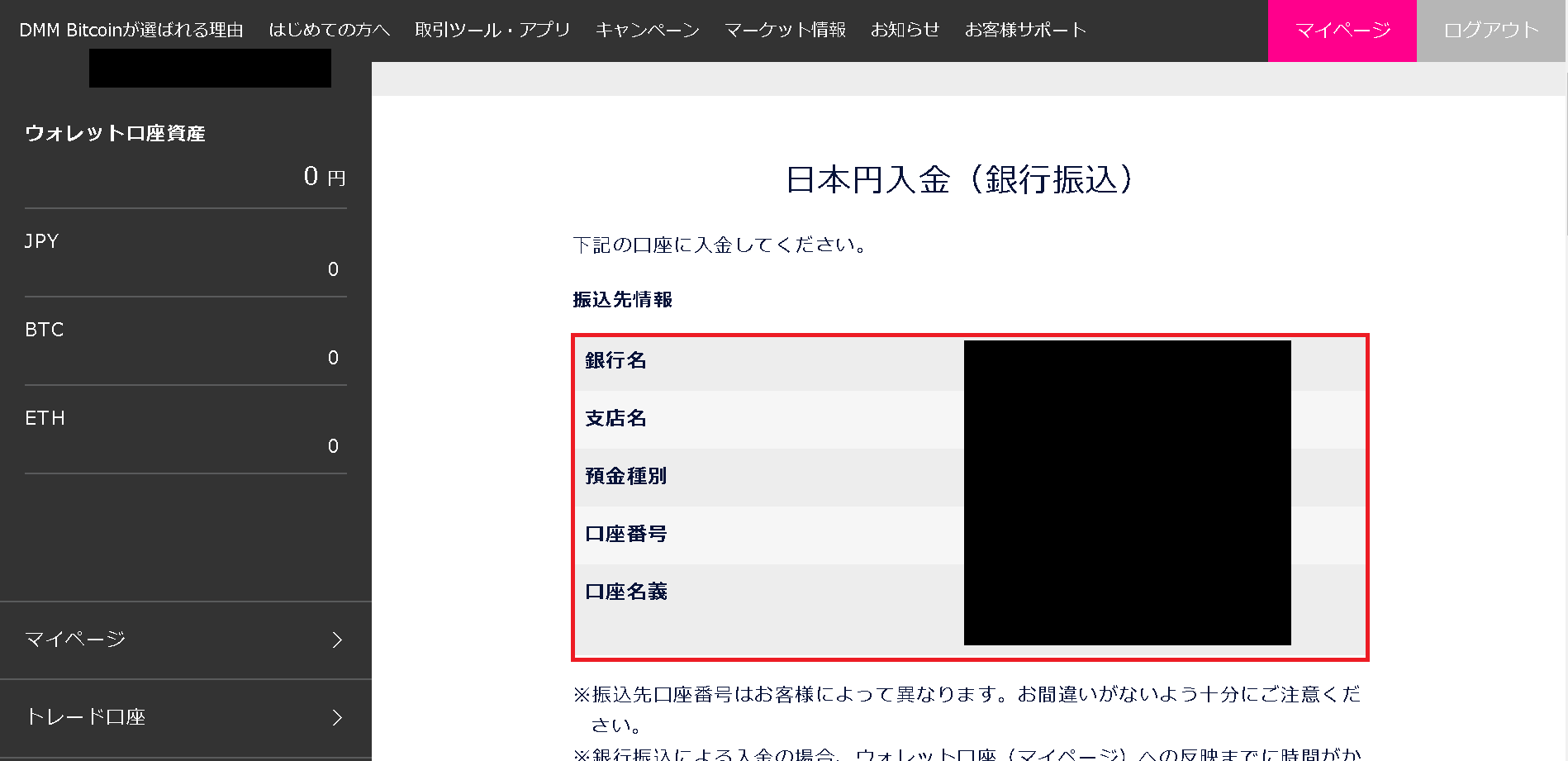Open 取引ツール・アプリ in the top navigation
Viewport: 1568px width, 761px height.
click(x=492, y=30)
